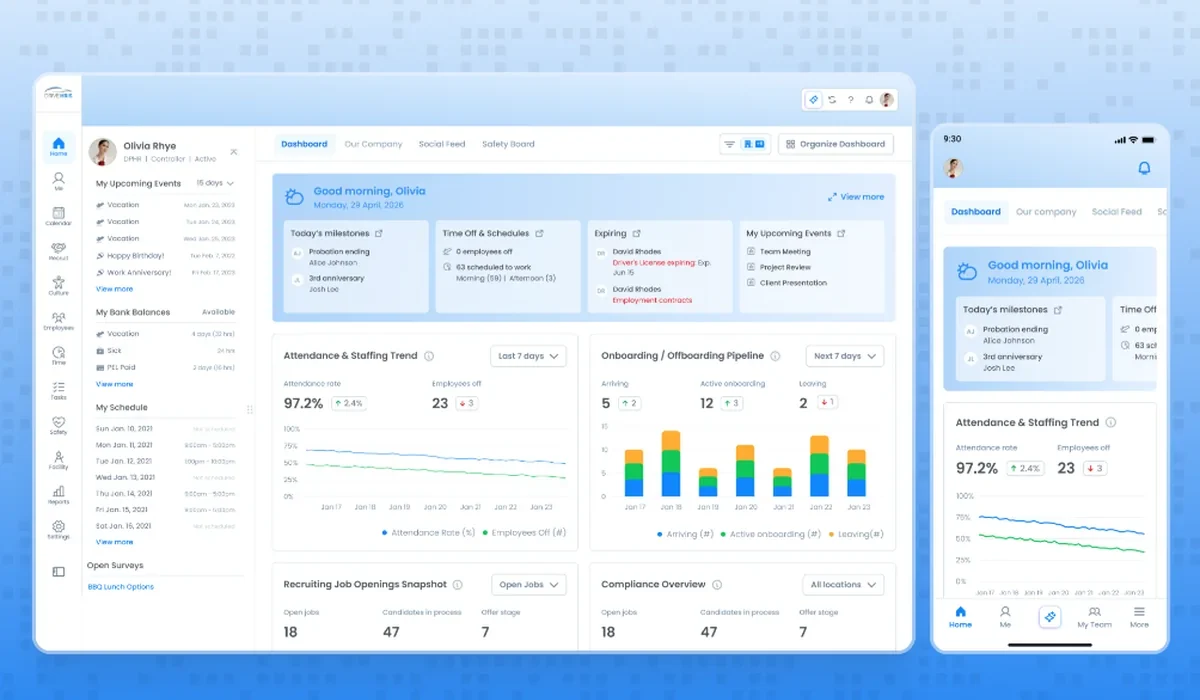Click info icon beside Recruiting Job Openings Snapshot
Screen dimensions: 1200x700
pyautogui.click(x=457, y=585)
